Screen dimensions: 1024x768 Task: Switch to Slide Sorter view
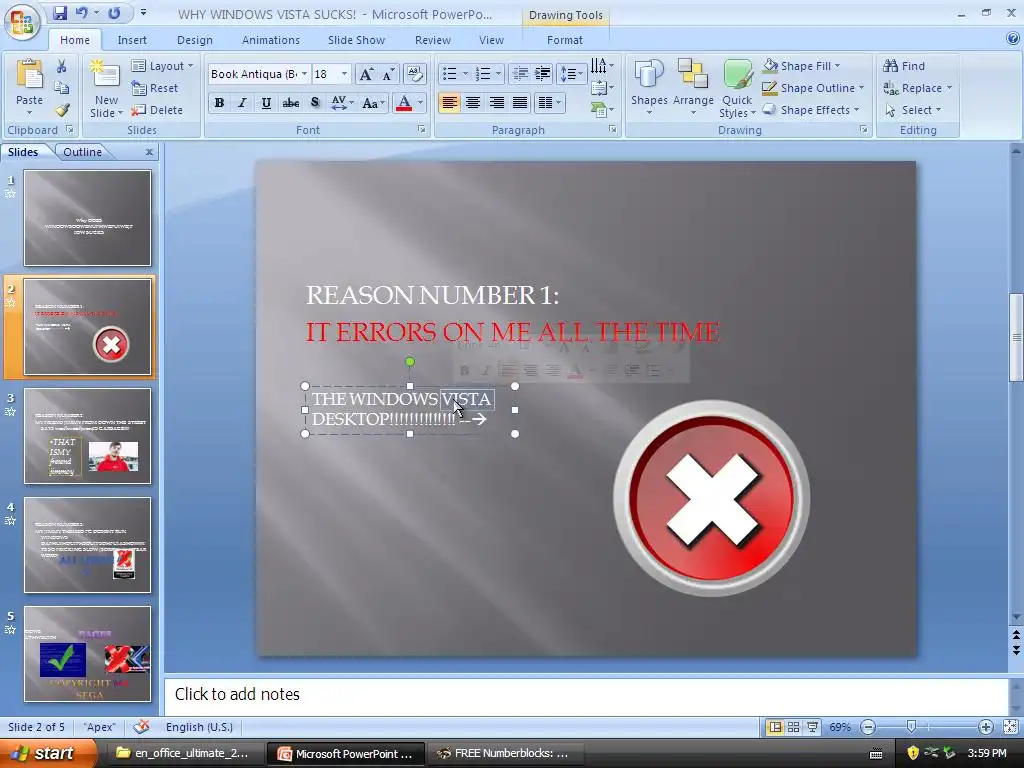pyautogui.click(x=793, y=727)
